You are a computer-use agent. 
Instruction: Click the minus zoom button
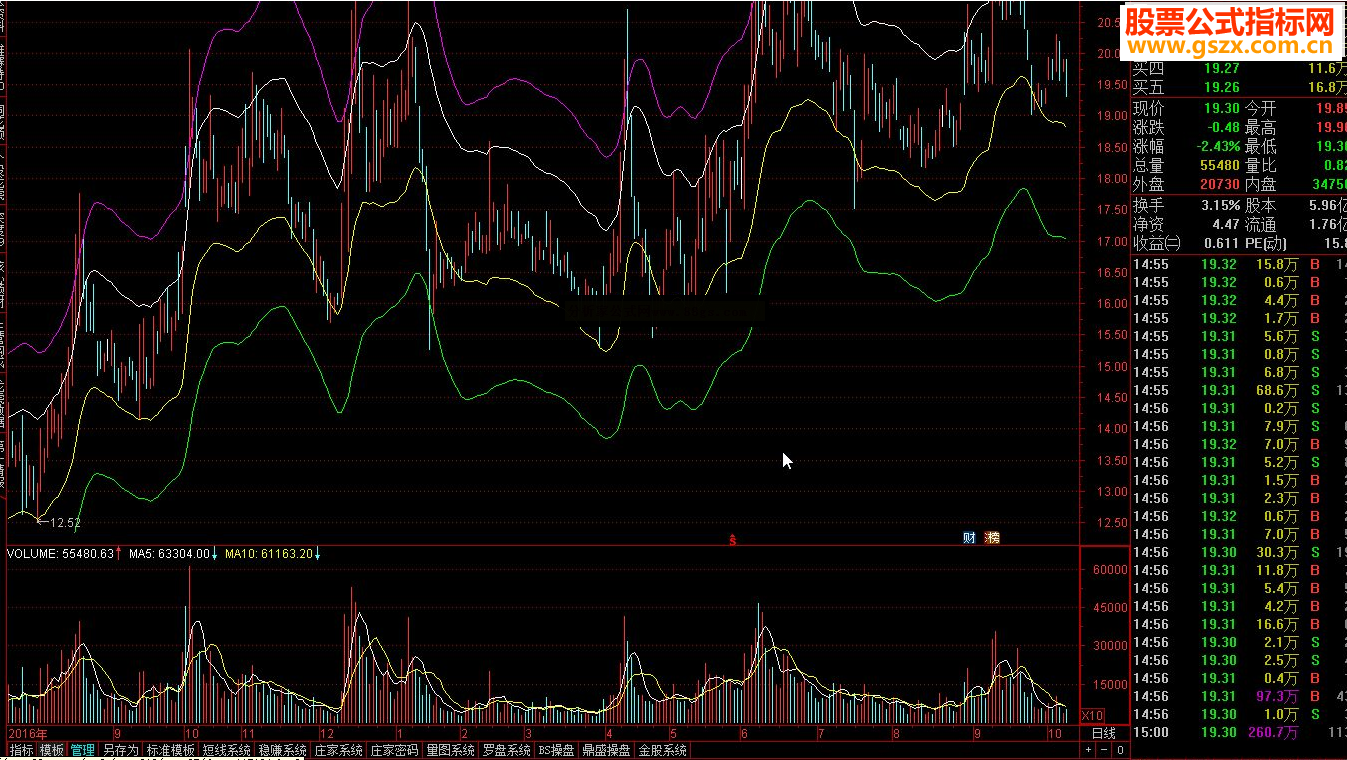(x=1105, y=749)
